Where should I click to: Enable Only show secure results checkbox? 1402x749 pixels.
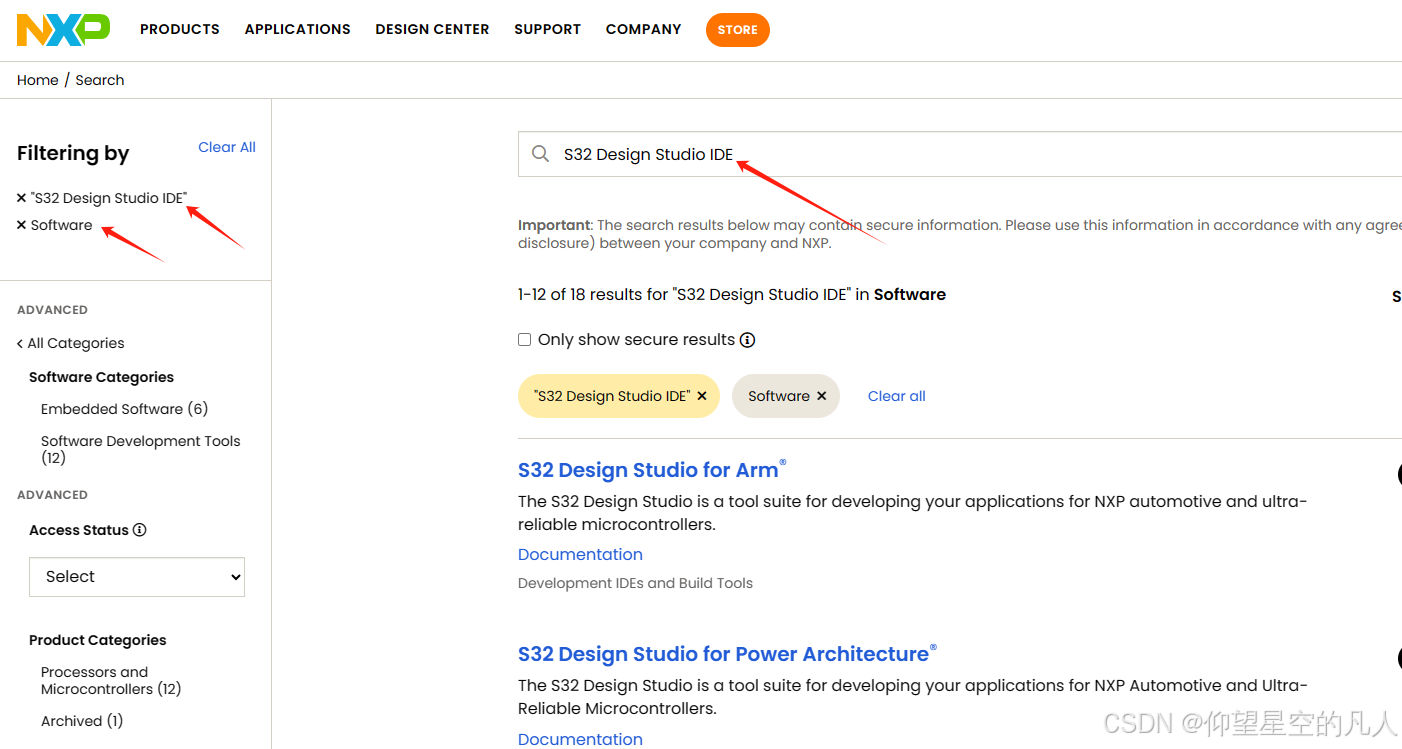pos(524,340)
